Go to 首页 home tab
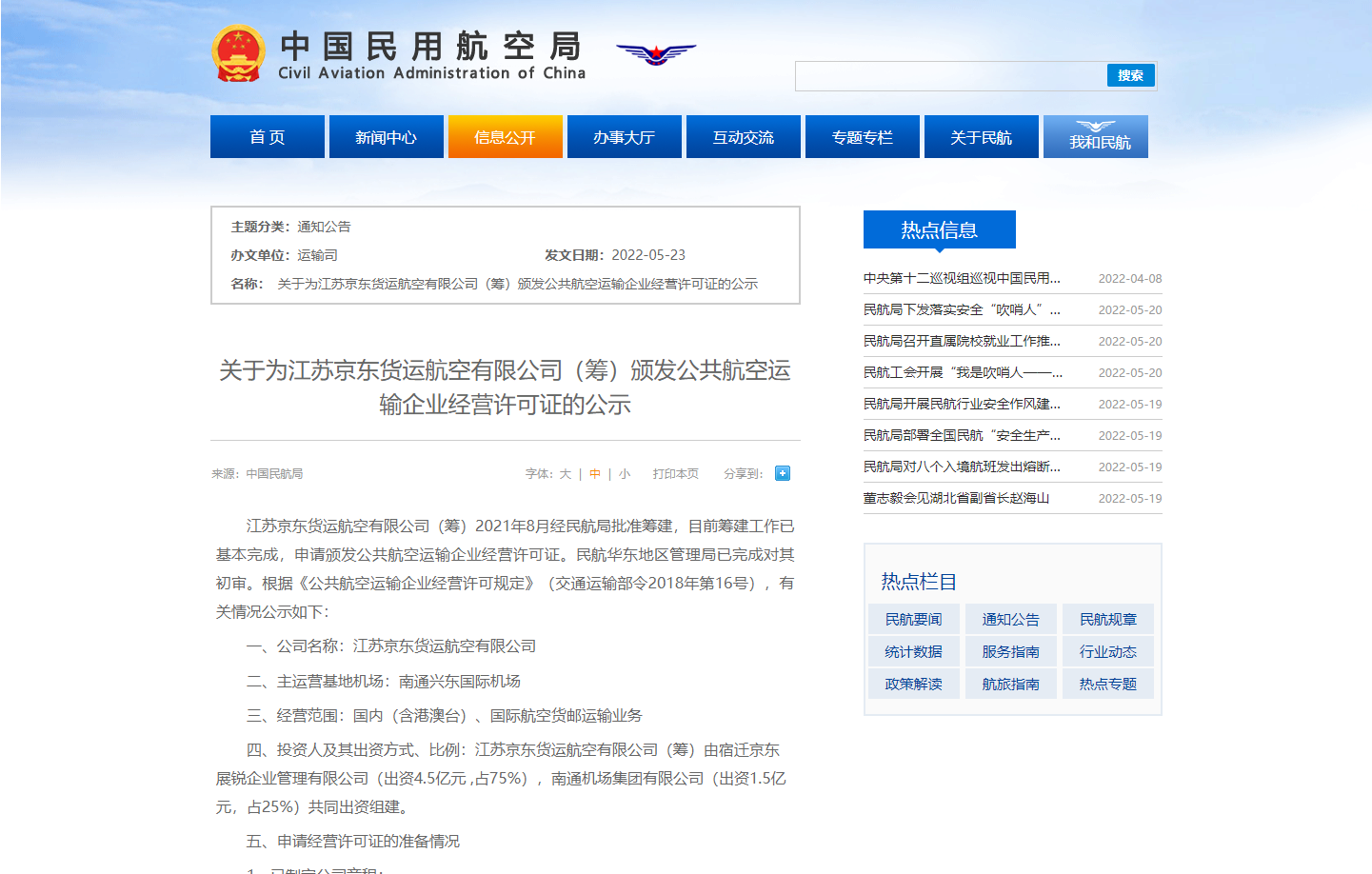1372x874 pixels. (268, 137)
